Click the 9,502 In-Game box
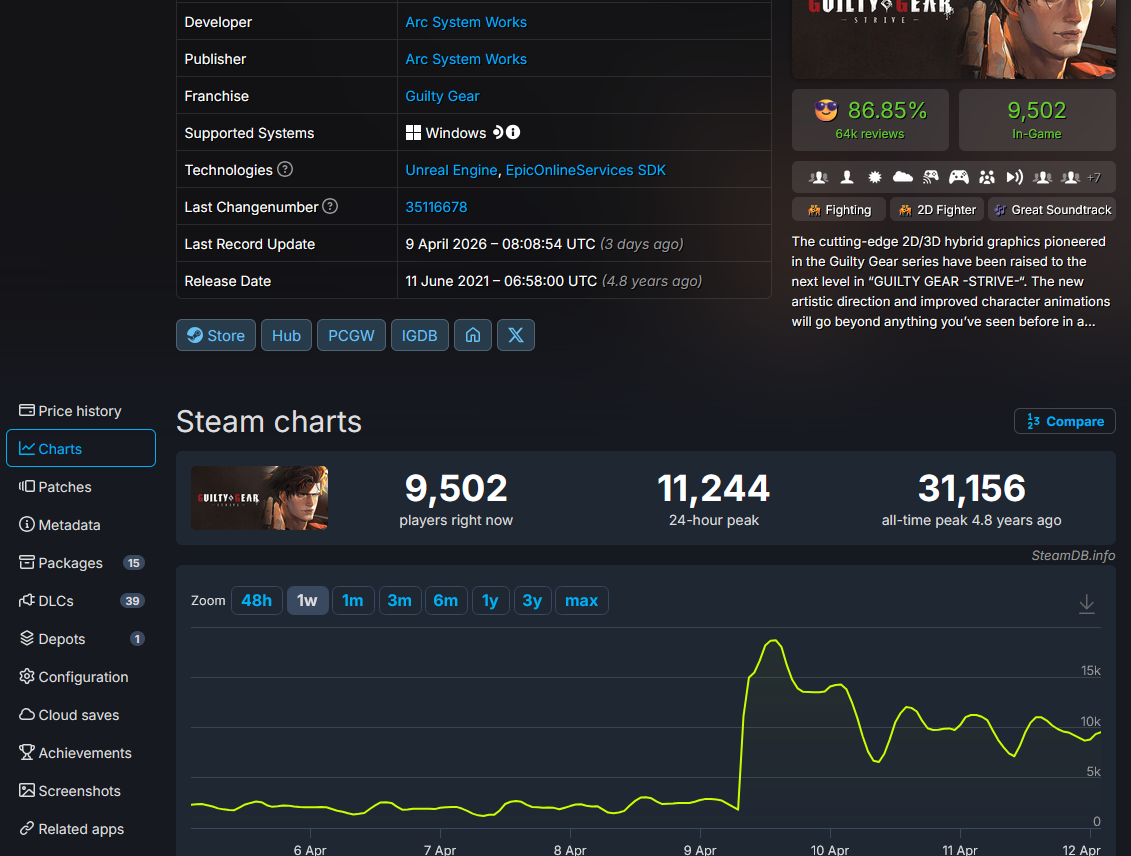The image size is (1131, 856). (1037, 120)
